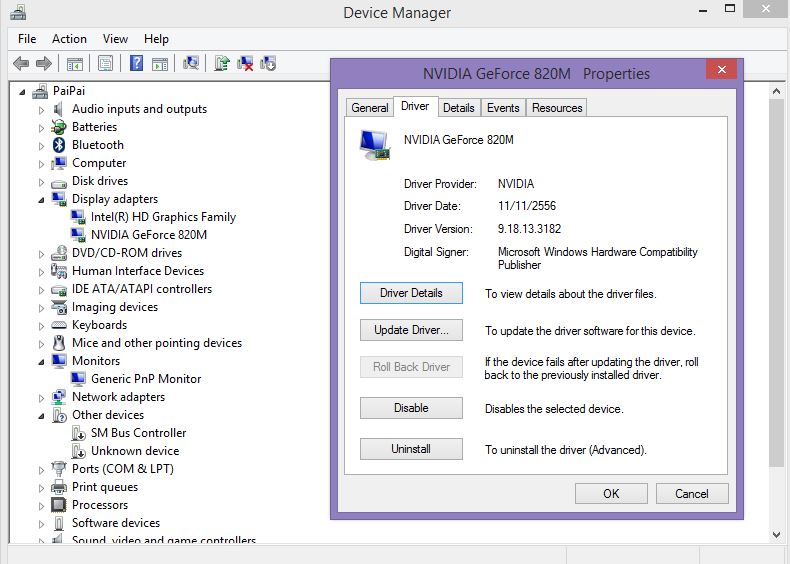
Task: Click the Audio inputs and outputs speaker icon
Action: pos(58,109)
